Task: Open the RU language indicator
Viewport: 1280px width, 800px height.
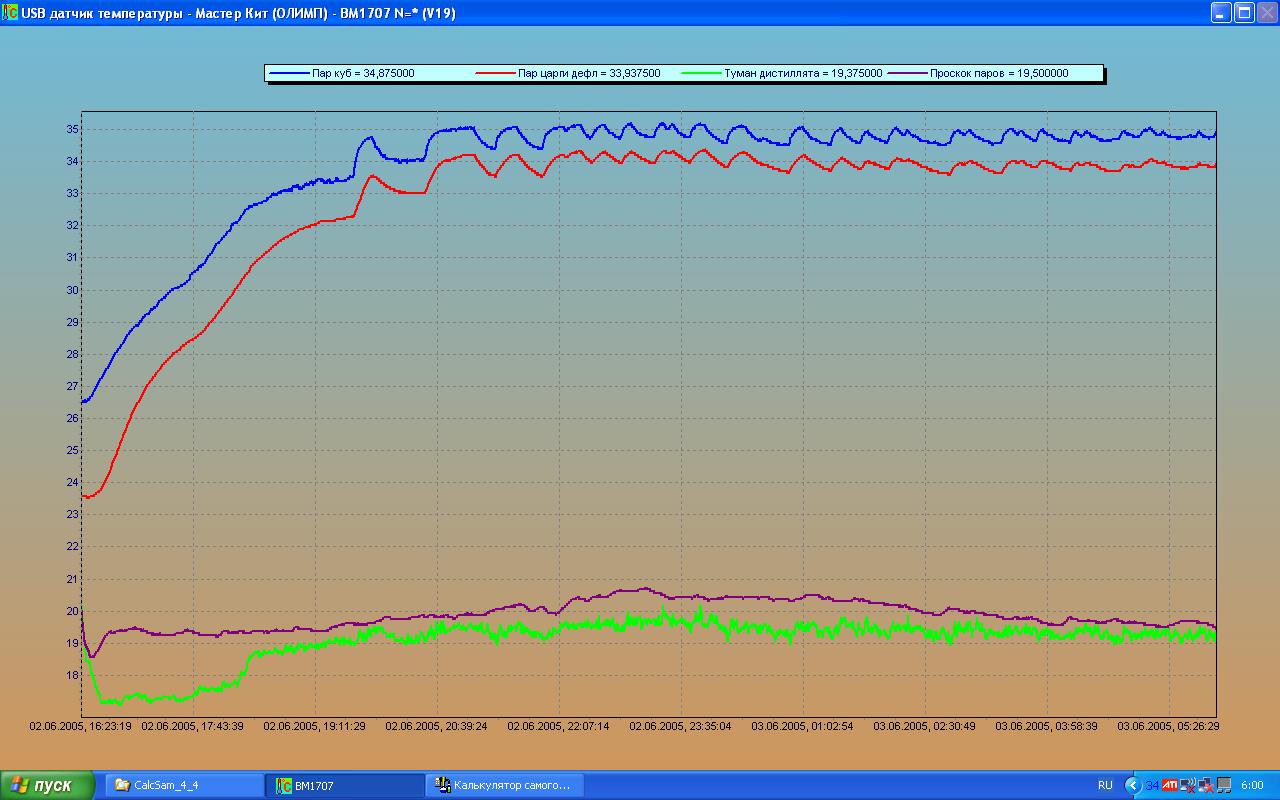Action: pos(1105,785)
